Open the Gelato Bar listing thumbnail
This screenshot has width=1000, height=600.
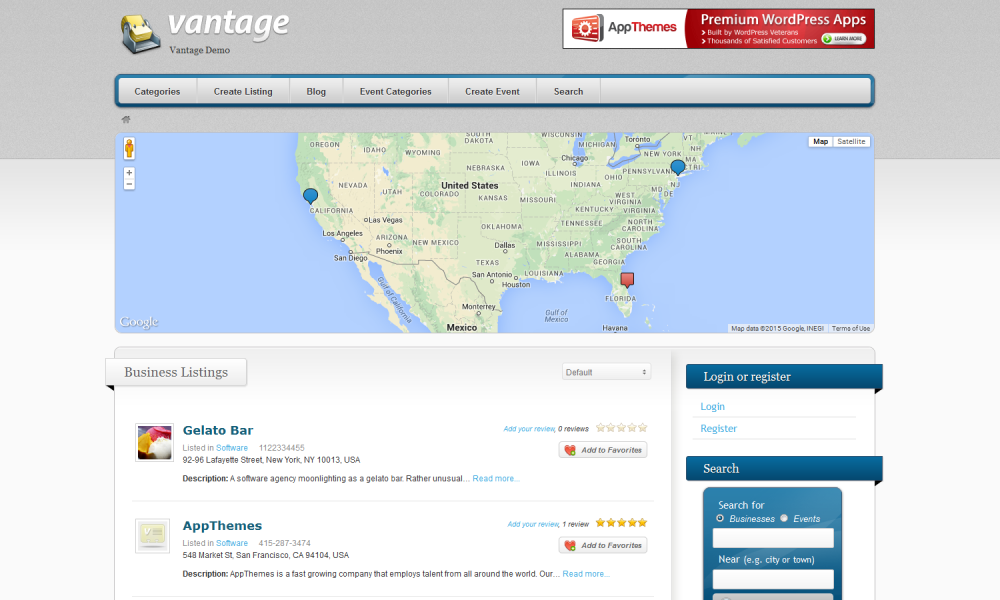154,443
